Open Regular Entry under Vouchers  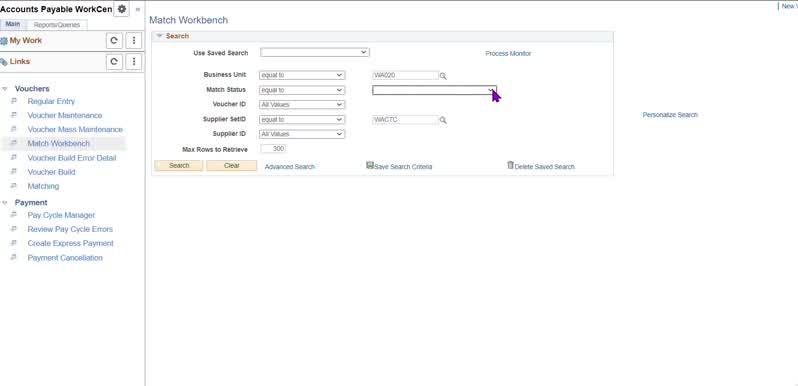click(51, 101)
